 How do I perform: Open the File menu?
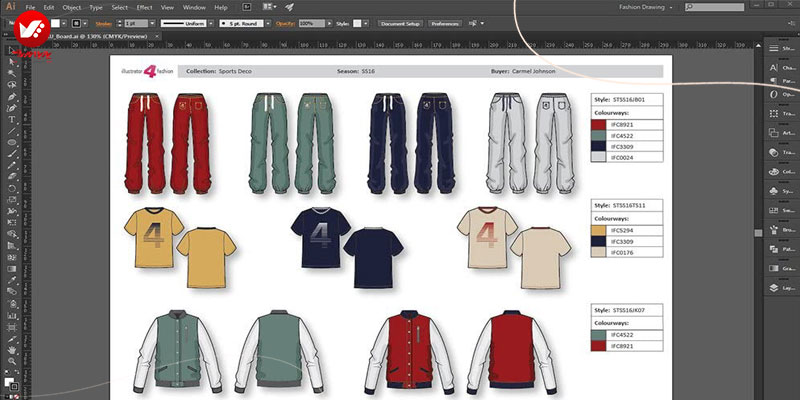30,8
